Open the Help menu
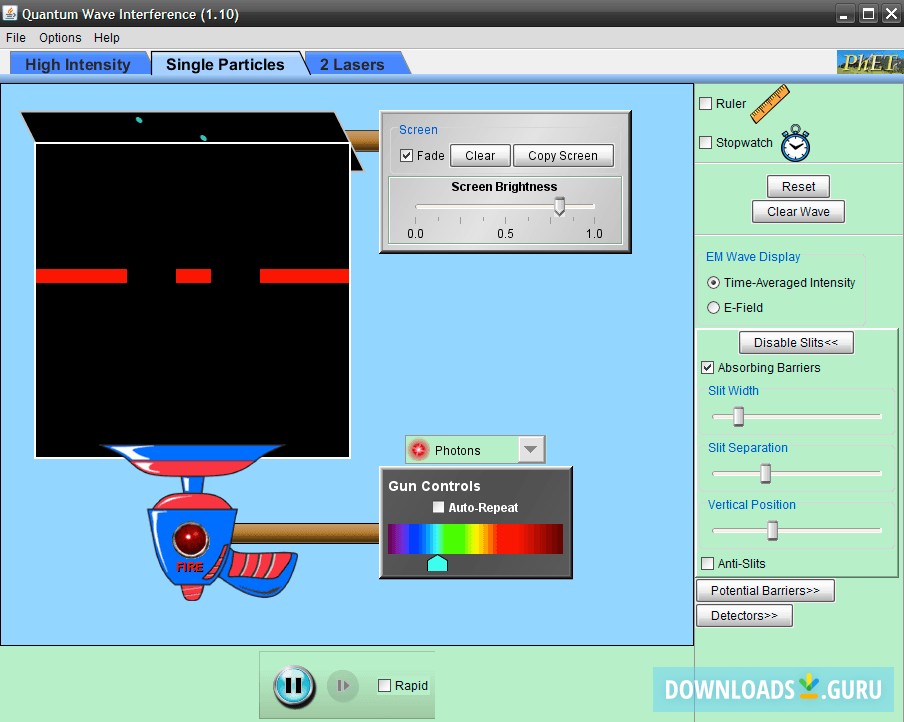This screenshot has height=722, width=904. [x=107, y=37]
